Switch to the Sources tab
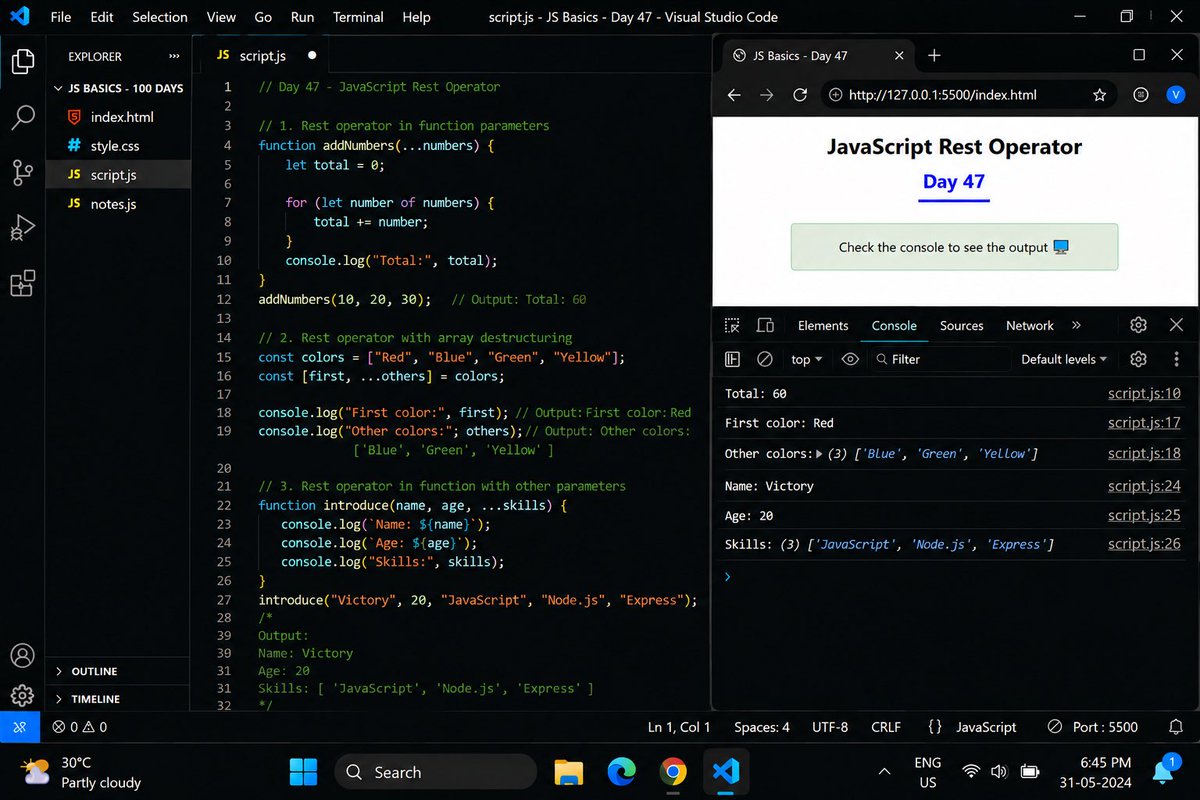The width and height of the screenshot is (1200, 800). 961,325
